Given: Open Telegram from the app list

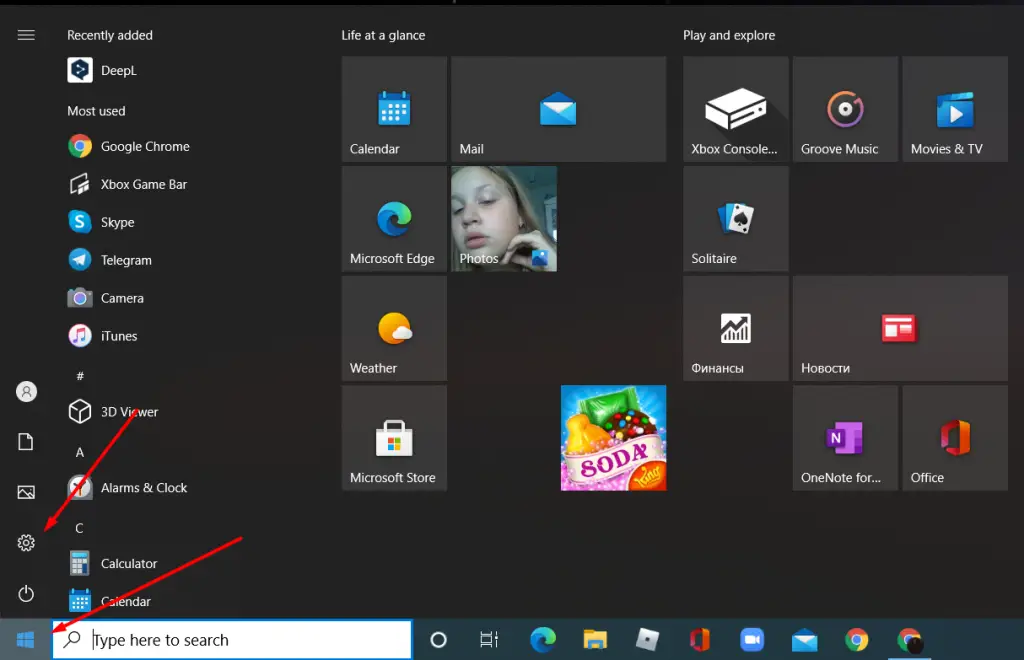Looking at the screenshot, I should click(110, 260).
